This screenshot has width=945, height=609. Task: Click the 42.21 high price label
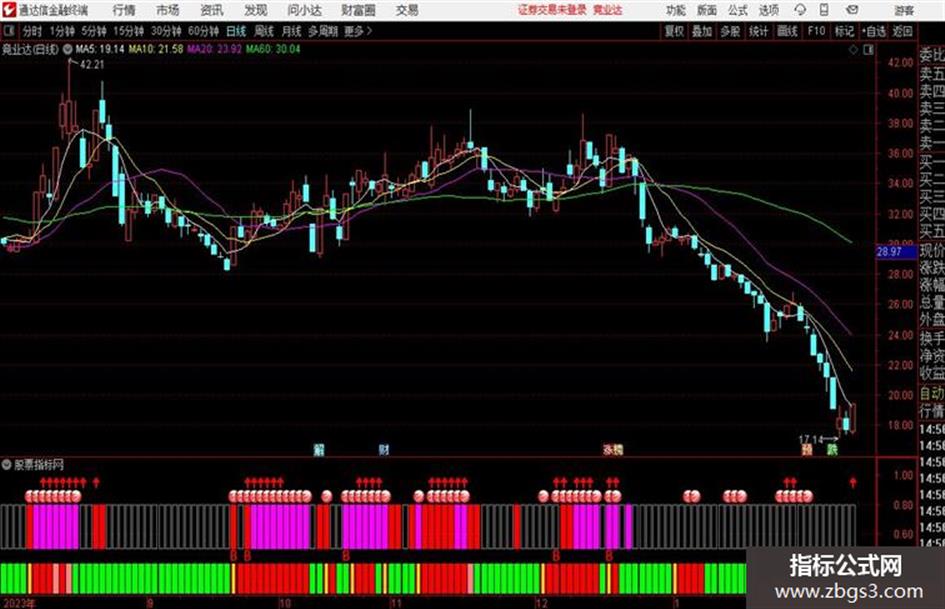pyautogui.click(x=92, y=65)
